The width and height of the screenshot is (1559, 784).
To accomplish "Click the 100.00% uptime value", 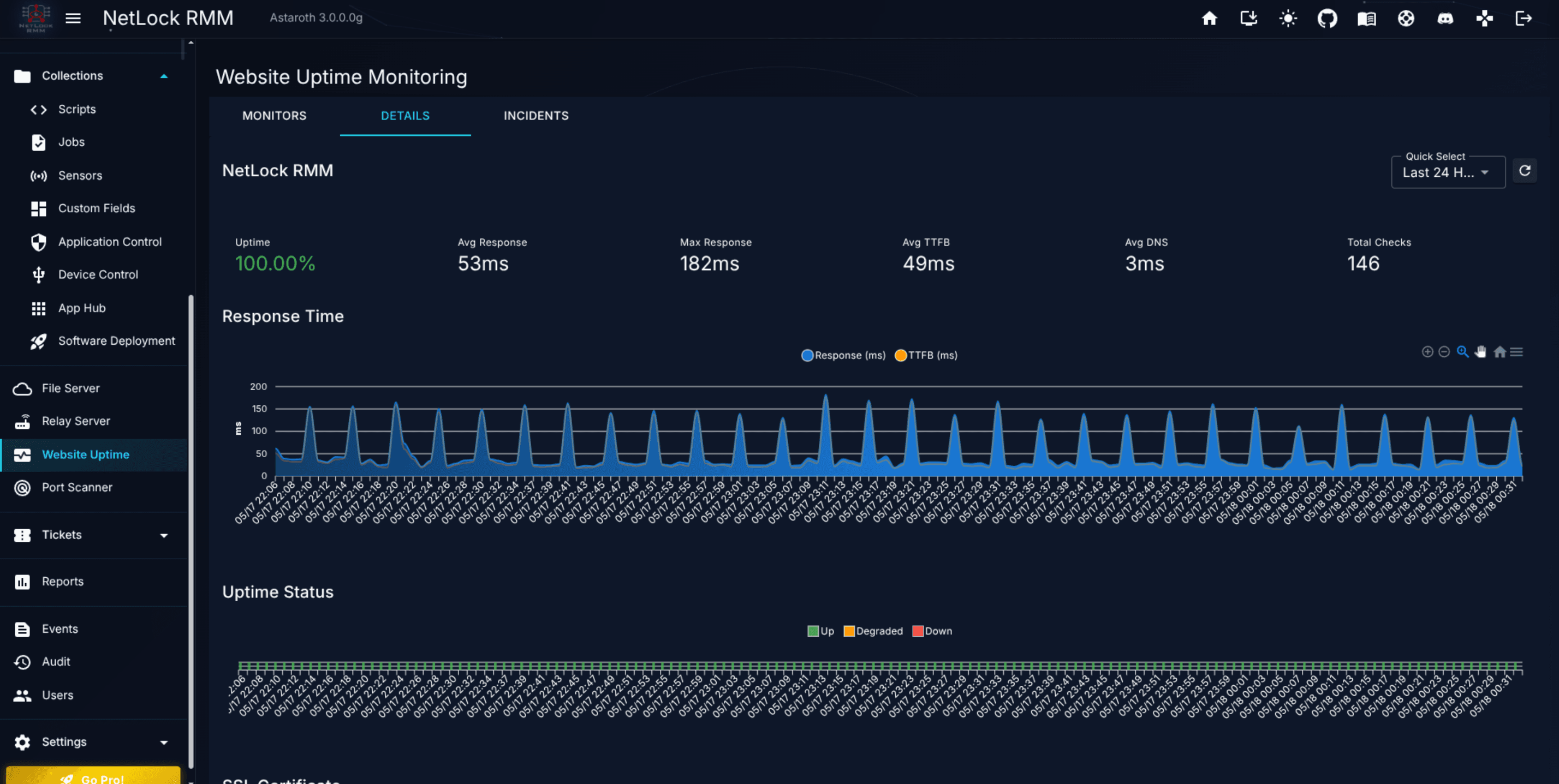I will pos(275,264).
